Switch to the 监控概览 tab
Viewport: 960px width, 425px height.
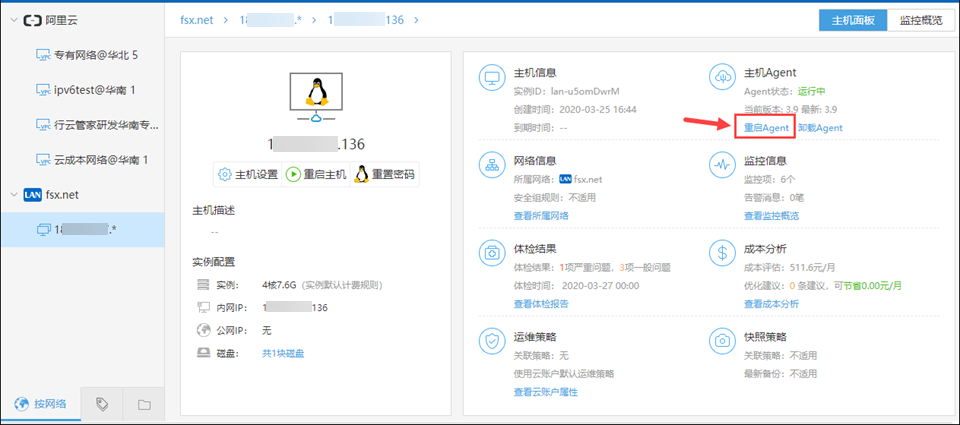pyautogui.click(x=921, y=20)
